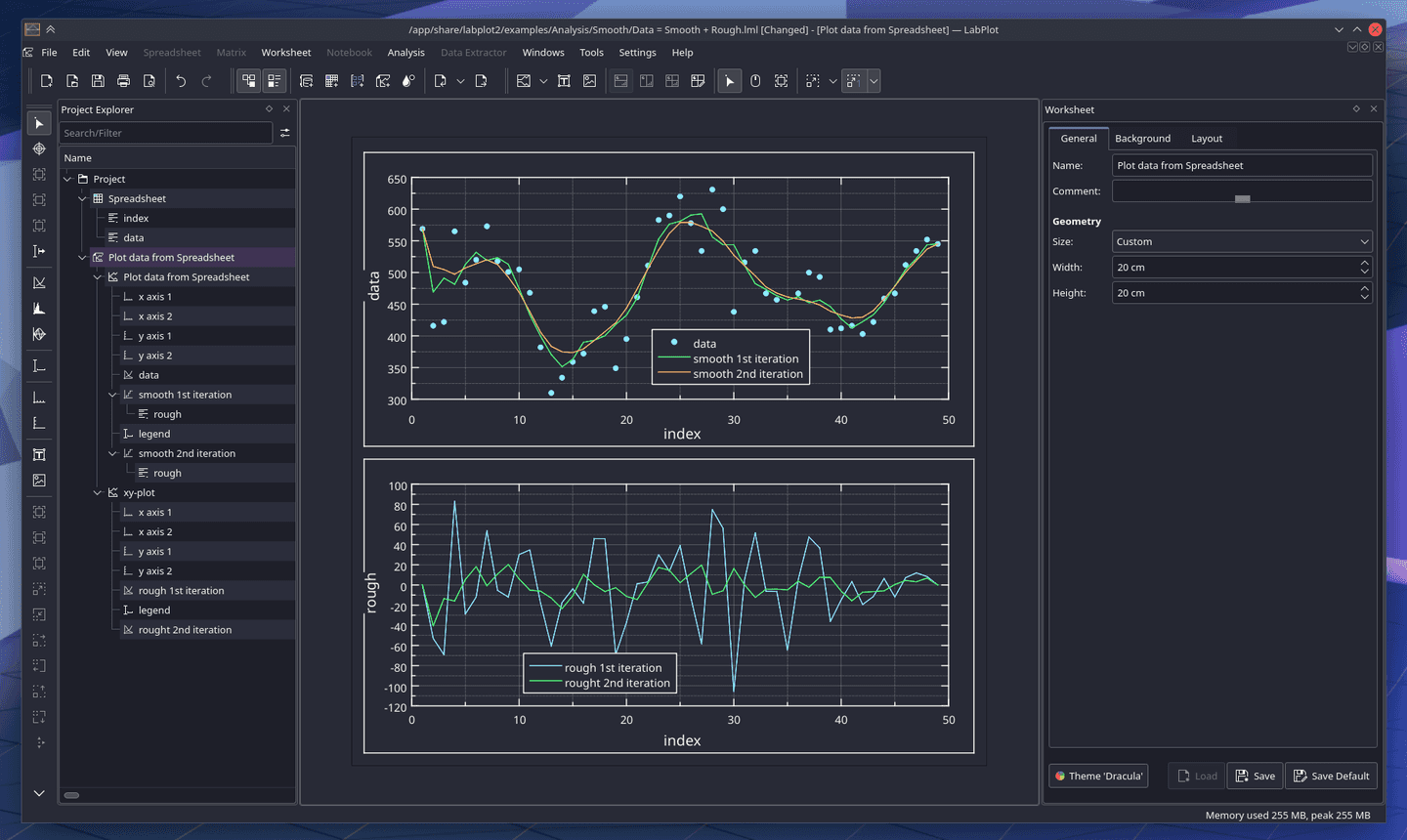Save the project with the floppy disk icon
The width and height of the screenshot is (1407, 840).
[x=97, y=81]
